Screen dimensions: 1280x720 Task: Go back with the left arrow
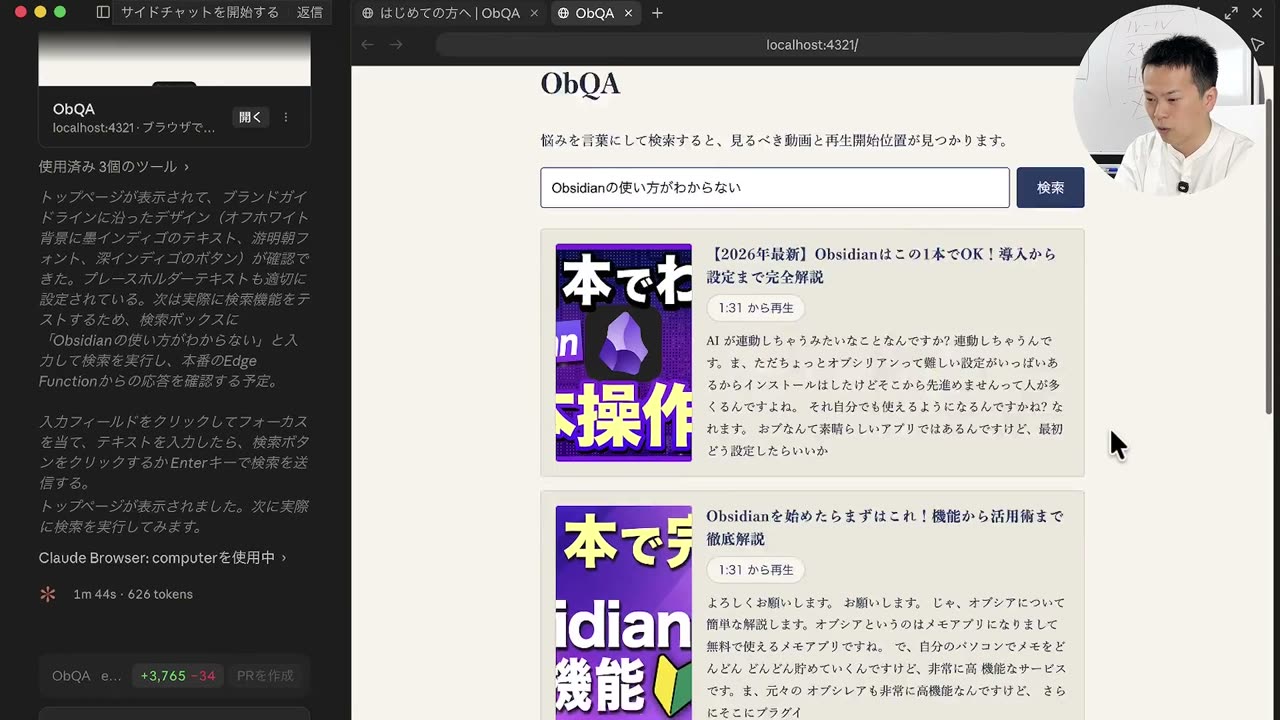click(367, 44)
